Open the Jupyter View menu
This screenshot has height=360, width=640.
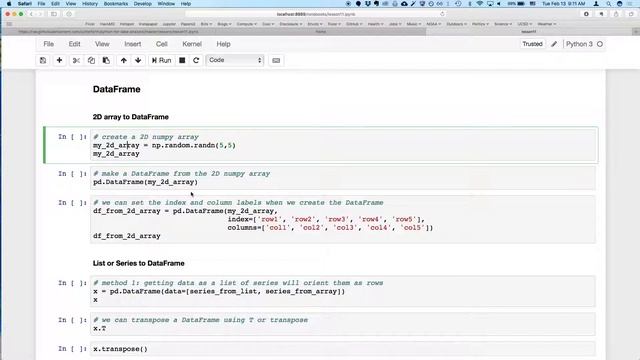click(102, 44)
